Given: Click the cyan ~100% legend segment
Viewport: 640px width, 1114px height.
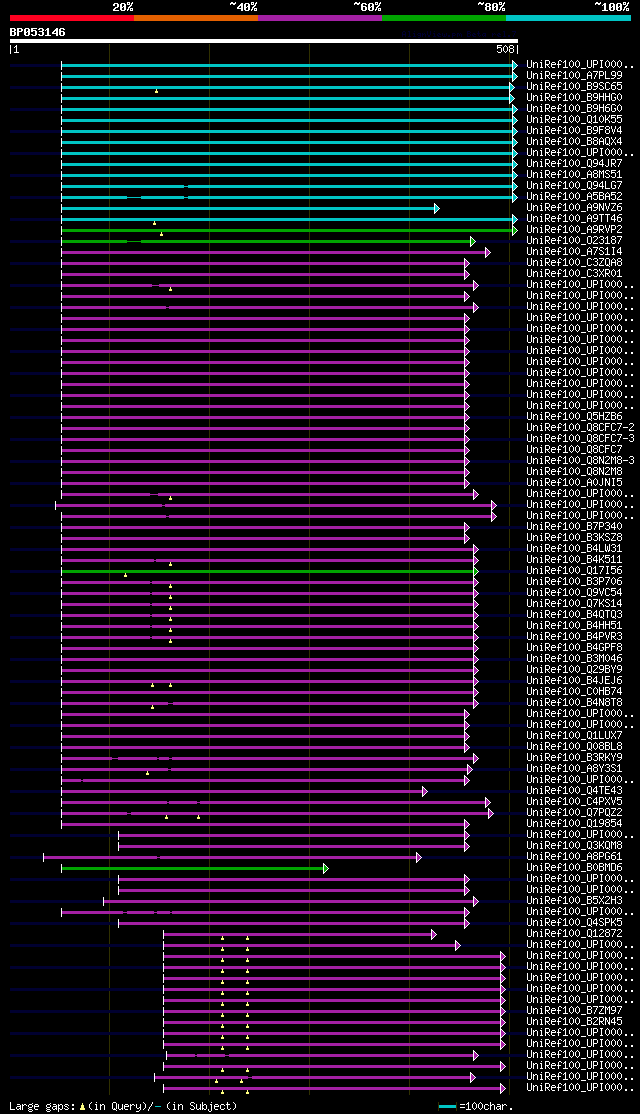Looking at the screenshot, I should (x=568, y=18).
